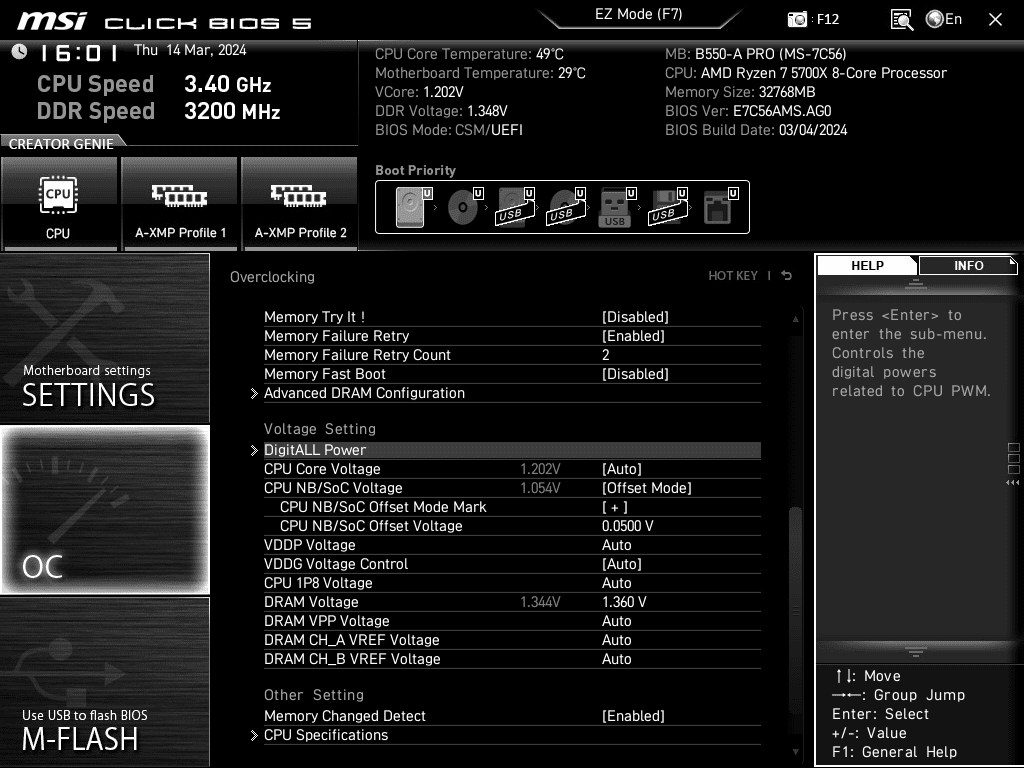Open CPU Core Voltage Auto dropdown
1024x768 pixels.
[622, 469]
